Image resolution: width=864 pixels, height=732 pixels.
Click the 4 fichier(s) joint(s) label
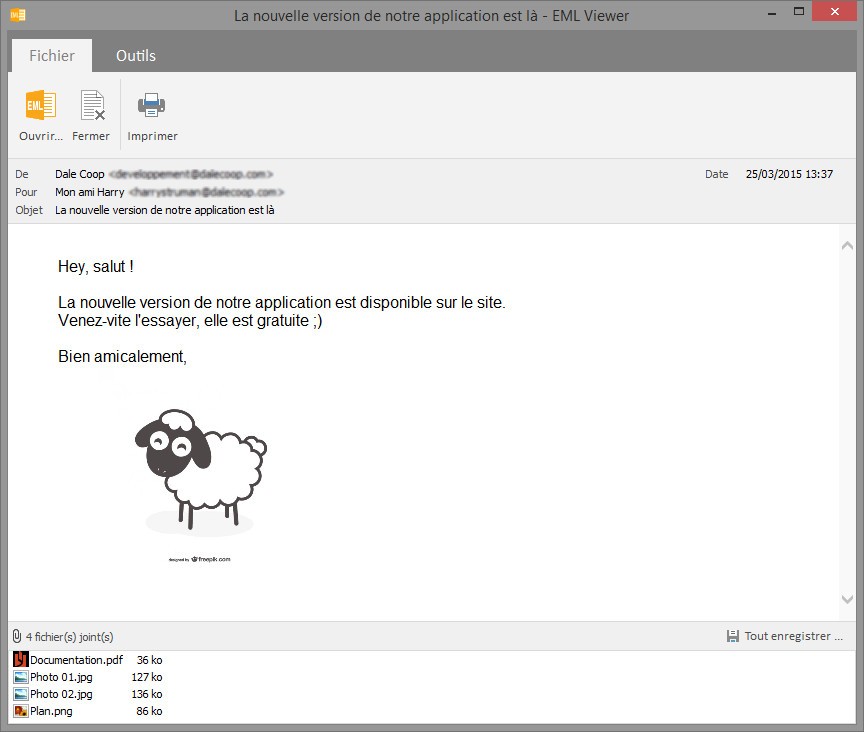click(69, 637)
